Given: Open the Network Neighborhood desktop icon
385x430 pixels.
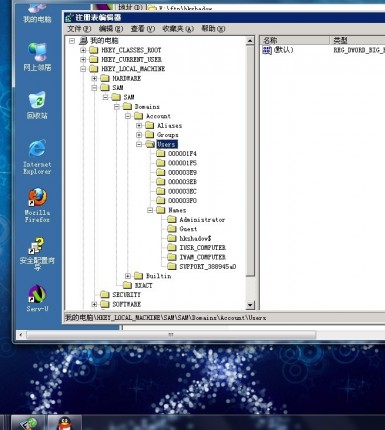Looking at the screenshot, I should tap(37, 57).
